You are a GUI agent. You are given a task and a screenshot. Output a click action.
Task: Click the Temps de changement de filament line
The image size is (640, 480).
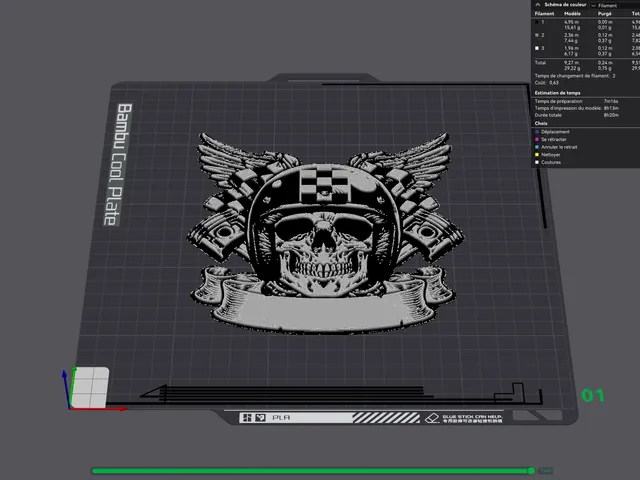pyautogui.click(x=575, y=76)
